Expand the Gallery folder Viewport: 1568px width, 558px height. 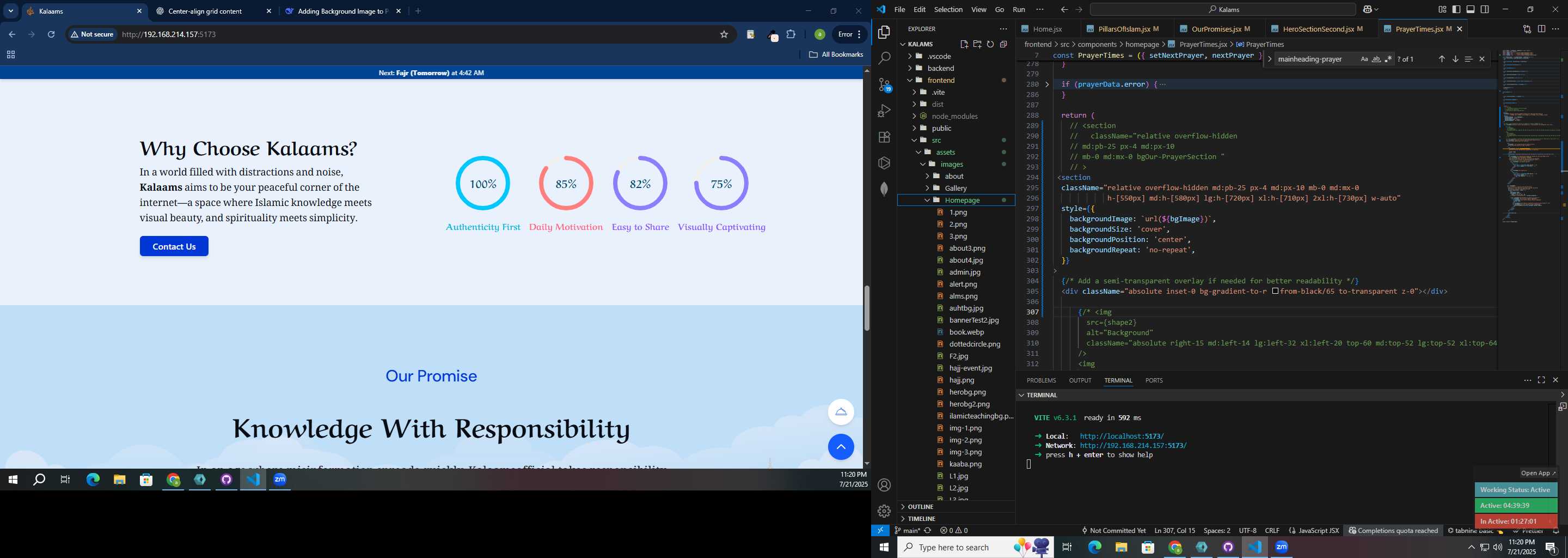pyautogui.click(x=955, y=188)
